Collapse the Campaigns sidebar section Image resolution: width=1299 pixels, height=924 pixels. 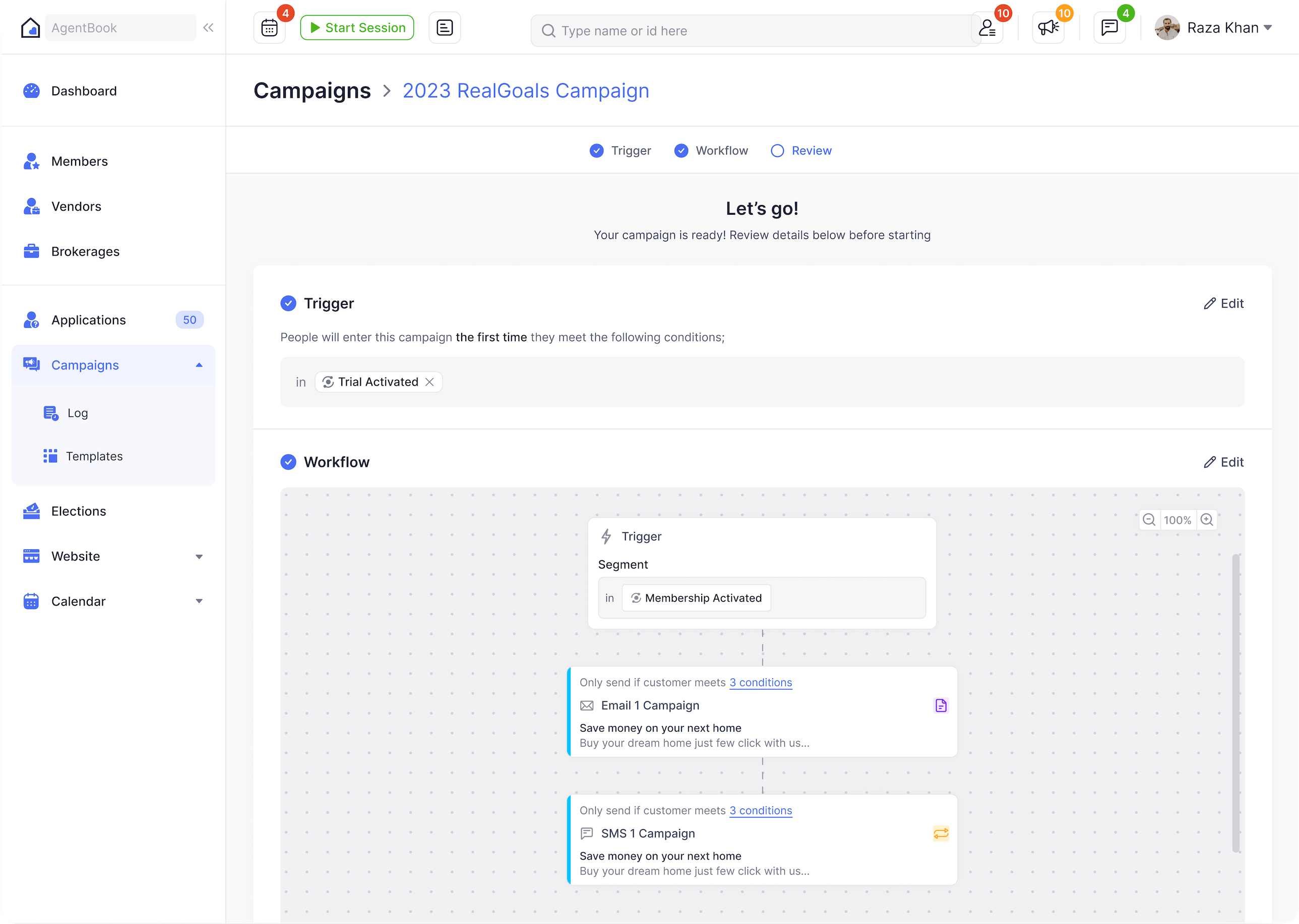199,365
